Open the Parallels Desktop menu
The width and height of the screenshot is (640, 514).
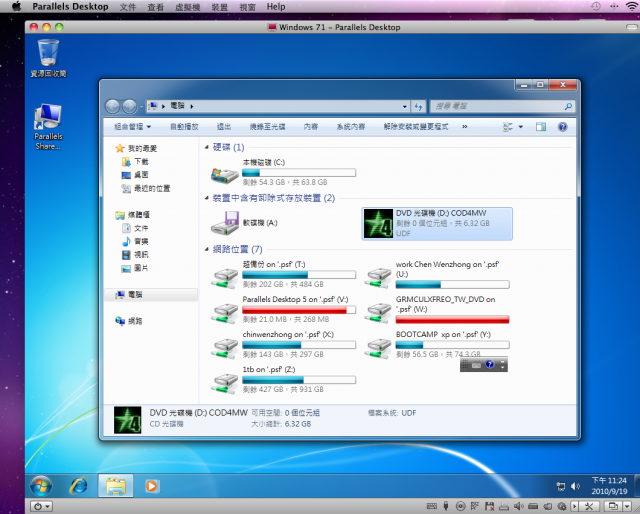[x=70, y=7]
